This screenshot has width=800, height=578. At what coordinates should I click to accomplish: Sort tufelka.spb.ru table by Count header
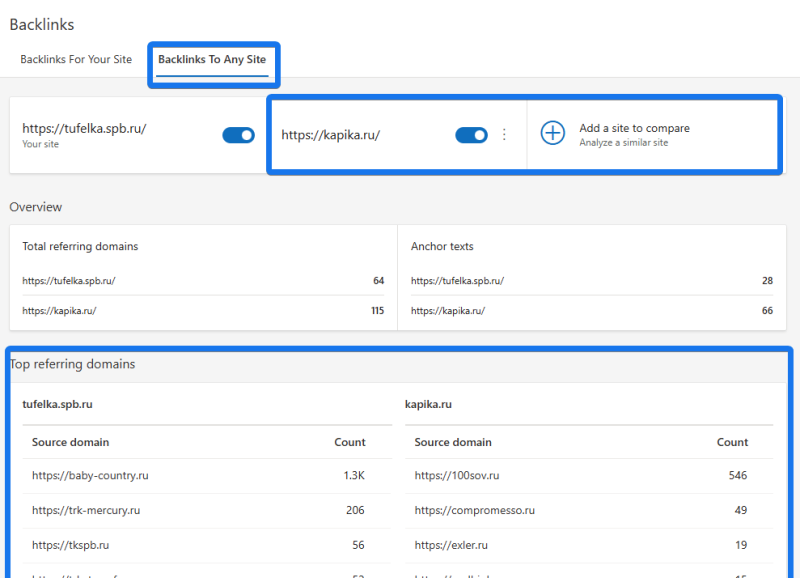350,442
